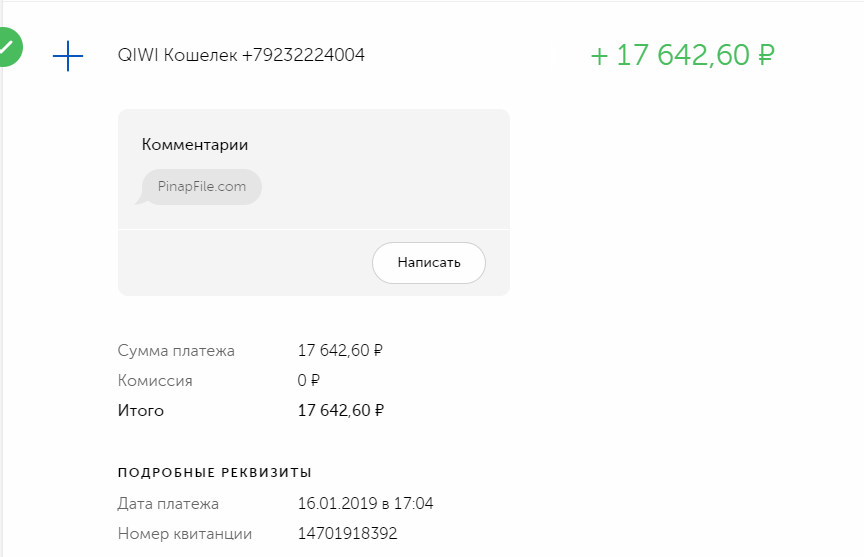The height and width of the screenshot is (557, 864).
Task: Click the ПОДРОБНЫЕ РЕКВИЗИТЫ section heading
Action: pos(215,472)
